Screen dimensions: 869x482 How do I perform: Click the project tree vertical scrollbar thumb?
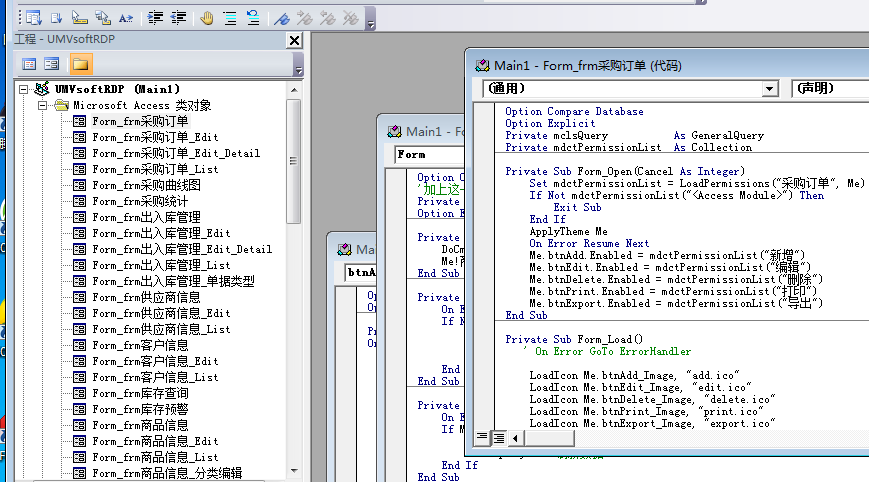[294, 161]
